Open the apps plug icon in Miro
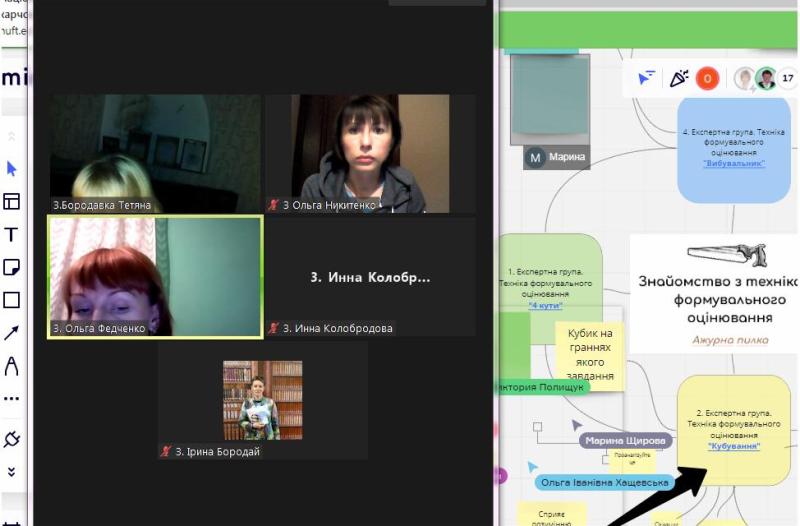This screenshot has width=800, height=526. (11, 439)
